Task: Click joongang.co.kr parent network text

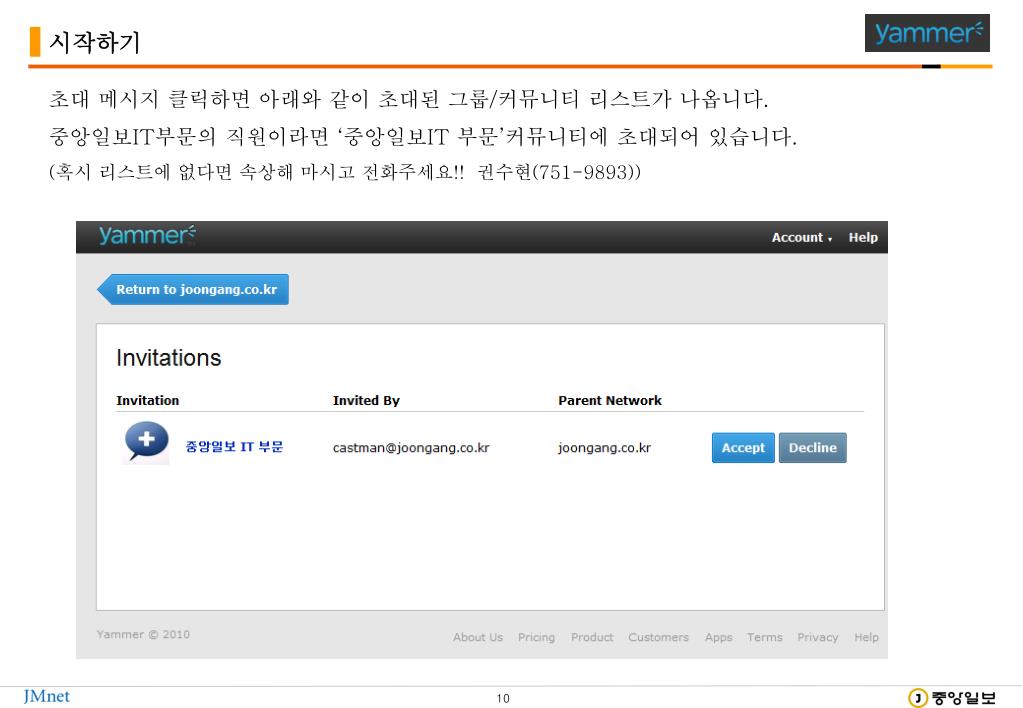Action: click(604, 448)
